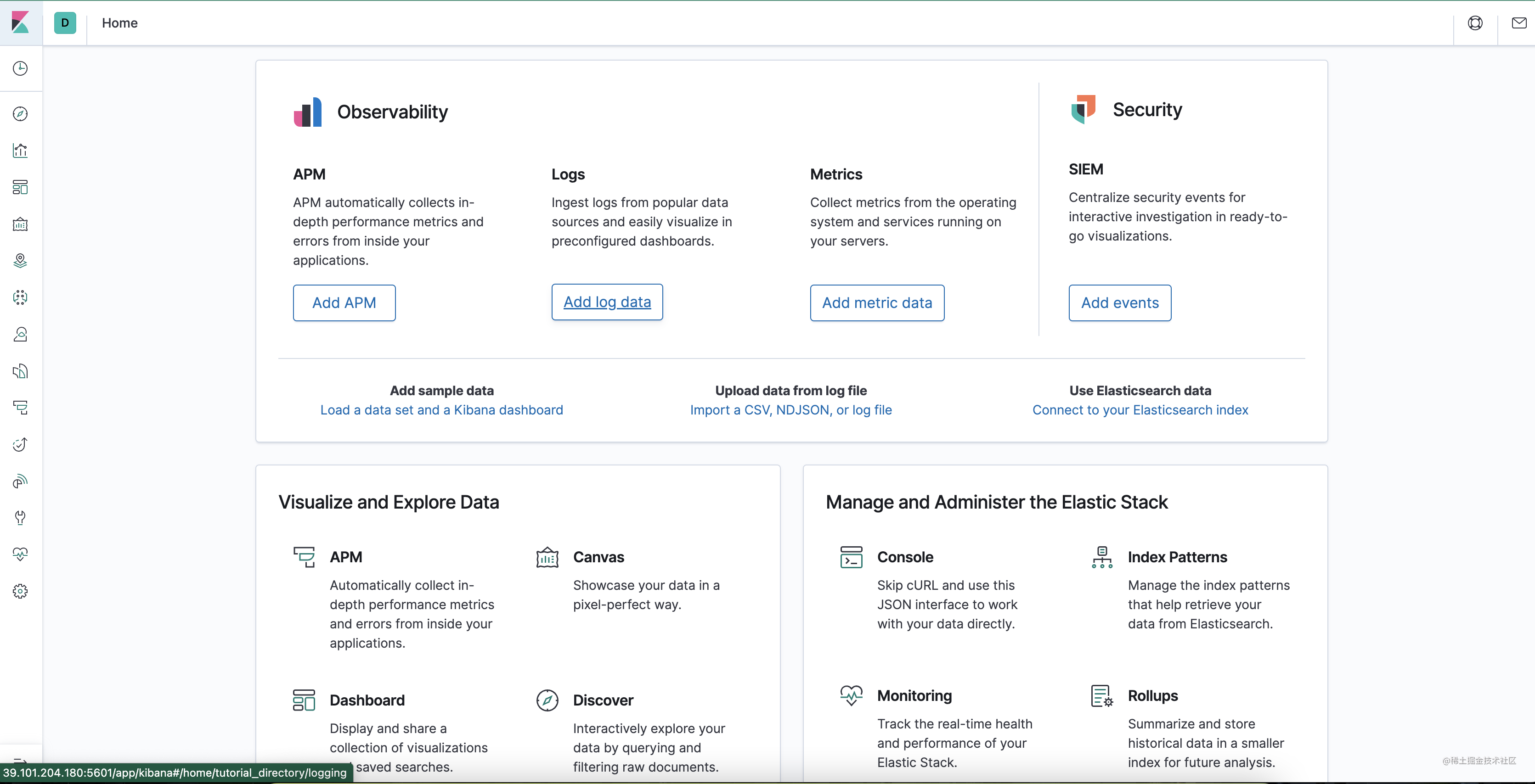
Task: Open Load a data set and a Kibana dashboard
Action: click(441, 409)
